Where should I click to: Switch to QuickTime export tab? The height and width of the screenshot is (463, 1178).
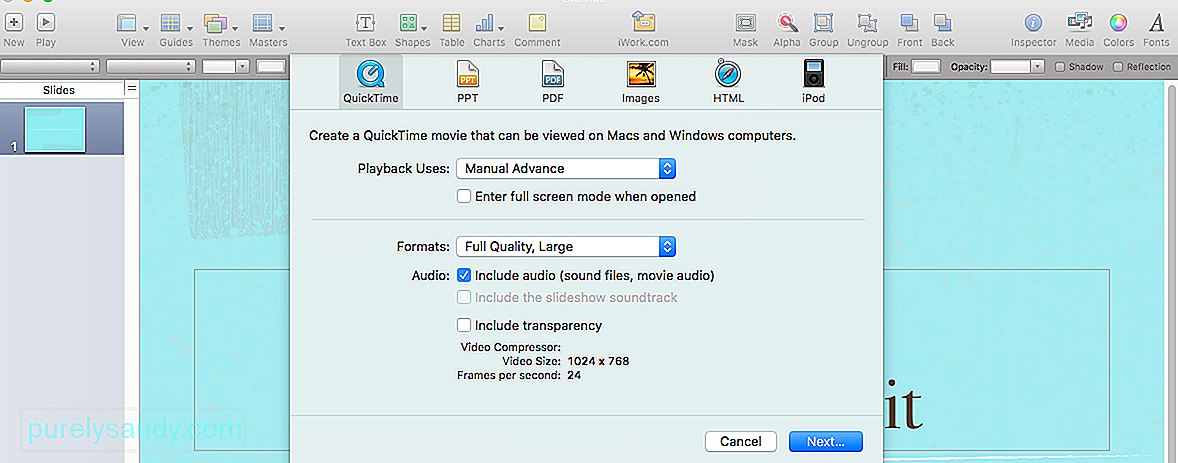click(x=370, y=82)
